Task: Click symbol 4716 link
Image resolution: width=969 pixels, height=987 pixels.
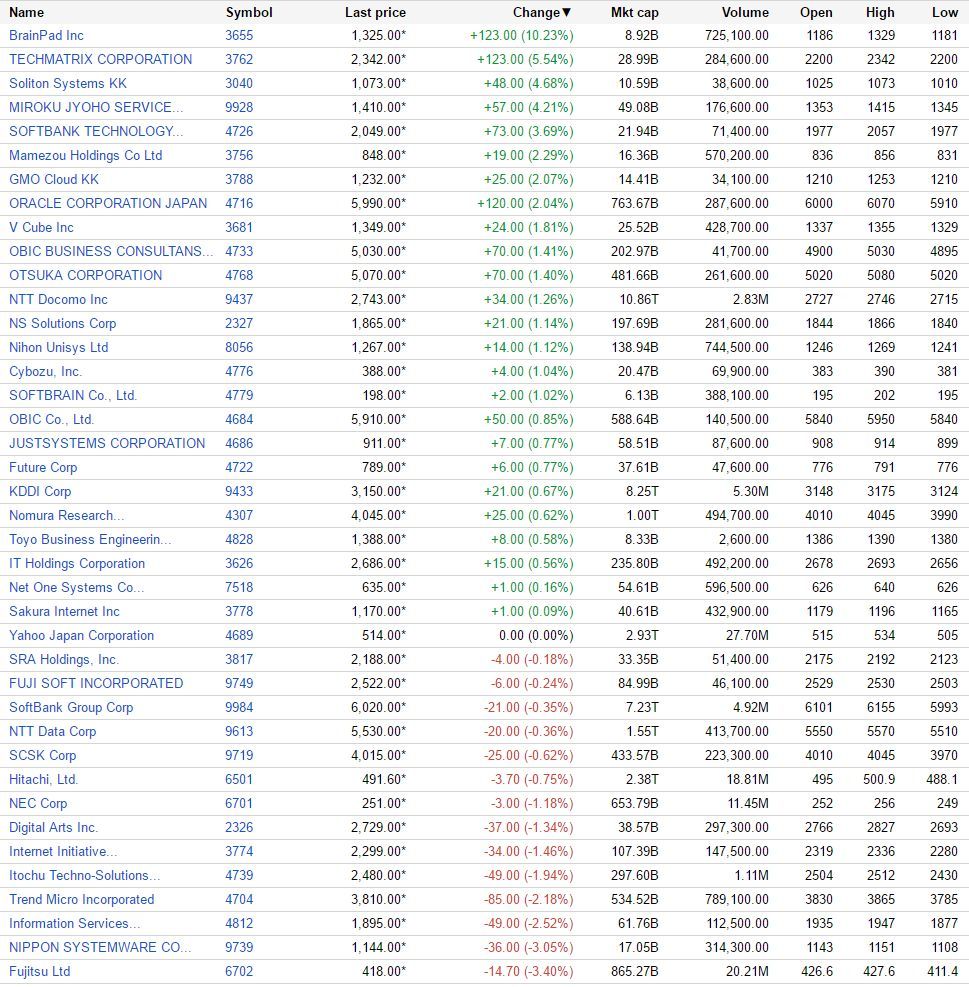Action: point(239,203)
